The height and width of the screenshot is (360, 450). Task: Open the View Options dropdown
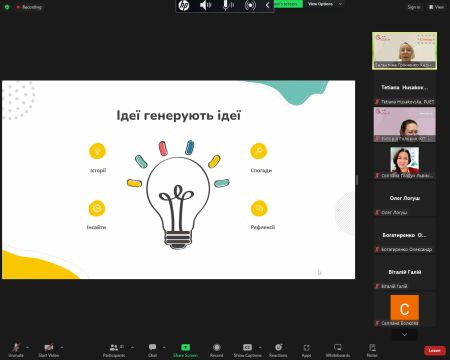pos(324,4)
